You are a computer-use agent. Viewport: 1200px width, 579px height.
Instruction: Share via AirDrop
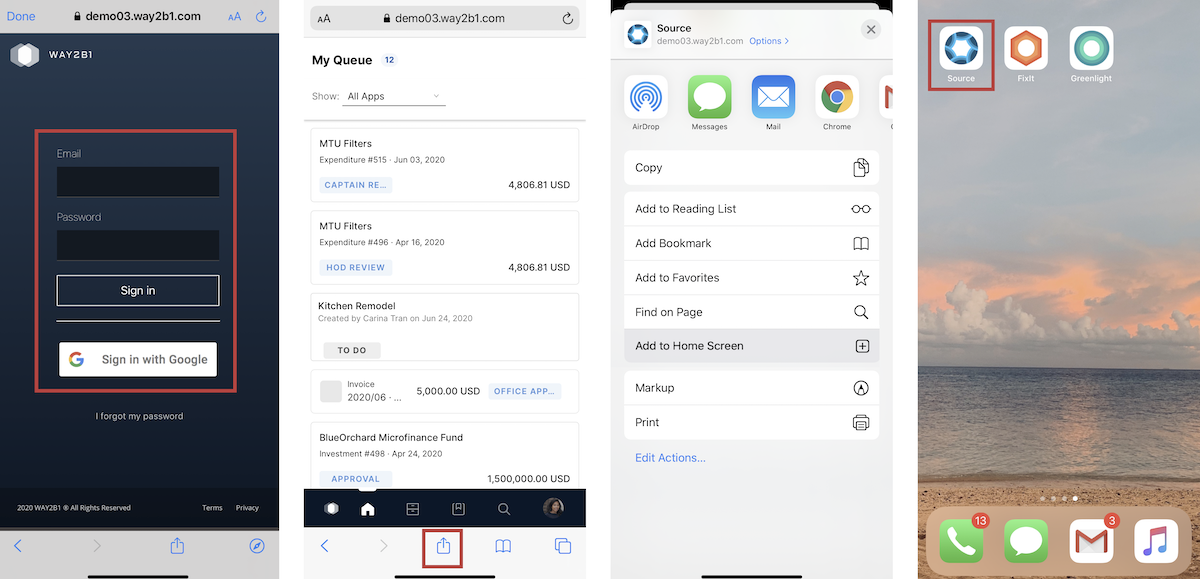coord(646,97)
